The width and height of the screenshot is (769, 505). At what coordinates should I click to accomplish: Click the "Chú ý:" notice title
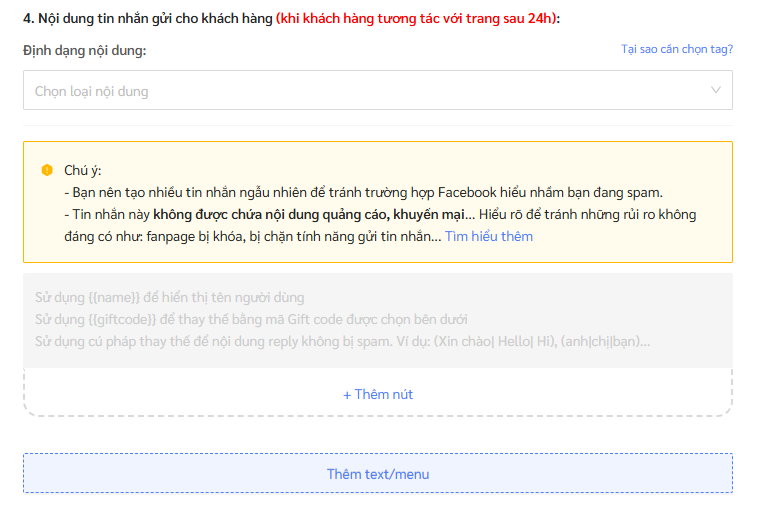(x=82, y=170)
